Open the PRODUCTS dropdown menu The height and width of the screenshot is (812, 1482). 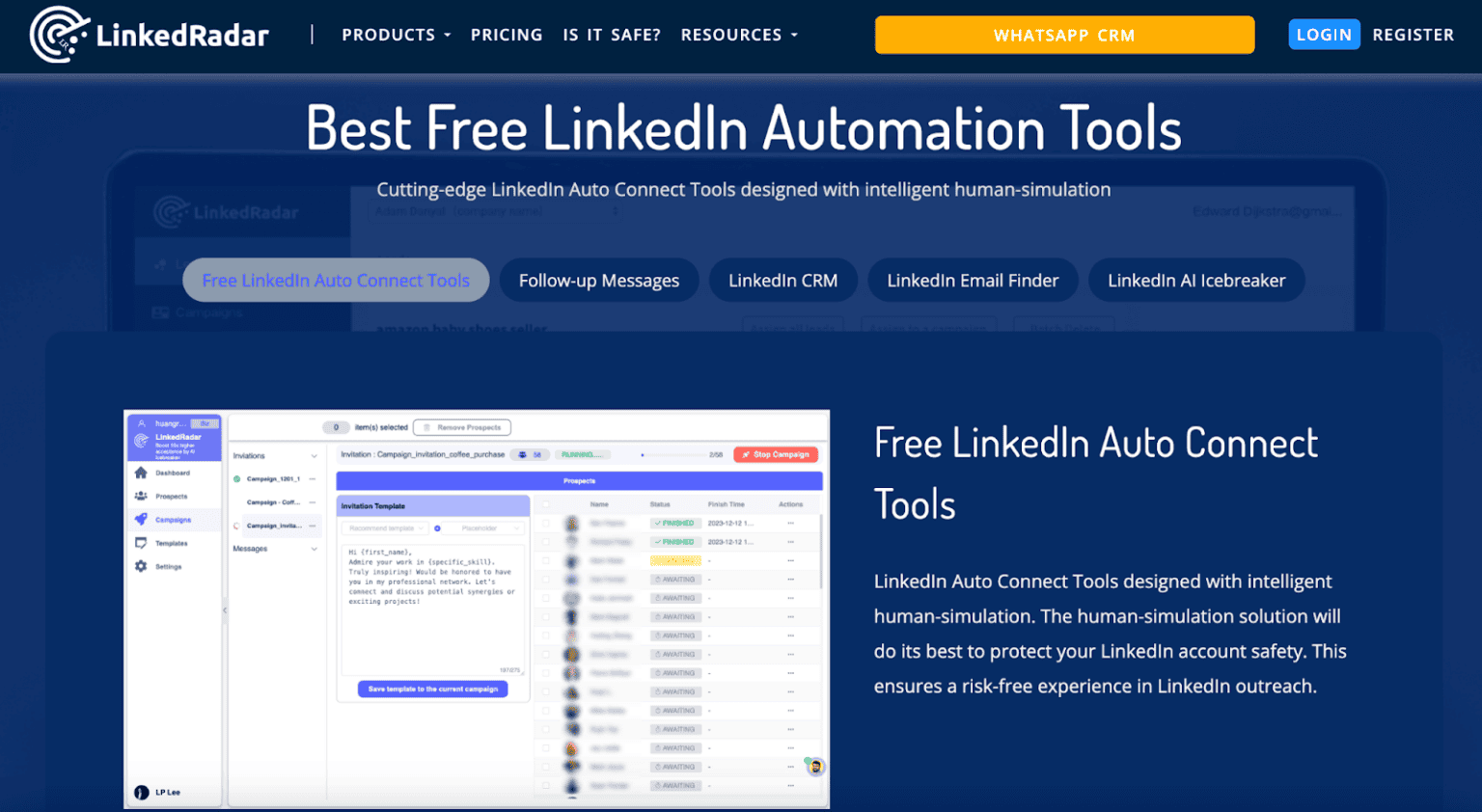(396, 35)
